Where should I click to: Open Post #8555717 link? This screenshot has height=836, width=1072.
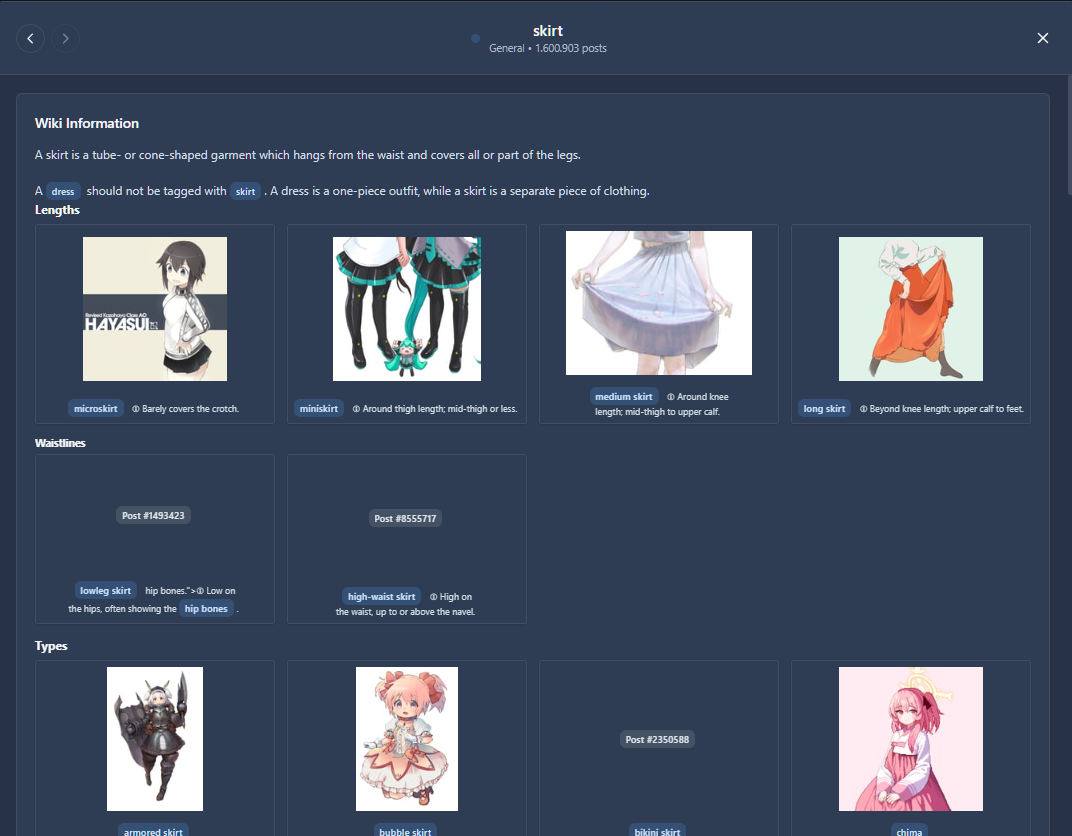click(405, 518)
